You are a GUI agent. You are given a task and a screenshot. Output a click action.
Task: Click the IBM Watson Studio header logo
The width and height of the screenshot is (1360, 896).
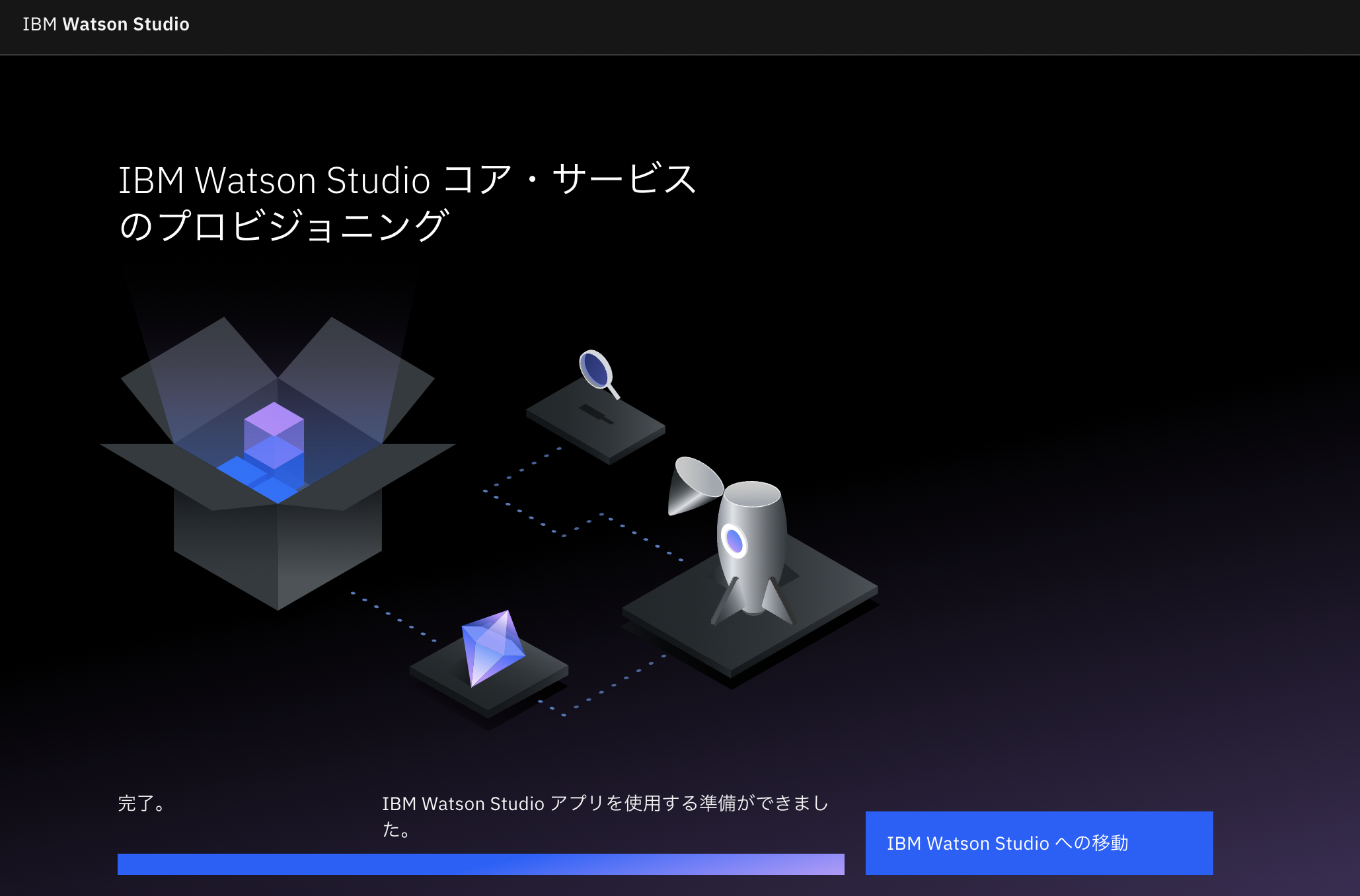pos(106,24)
